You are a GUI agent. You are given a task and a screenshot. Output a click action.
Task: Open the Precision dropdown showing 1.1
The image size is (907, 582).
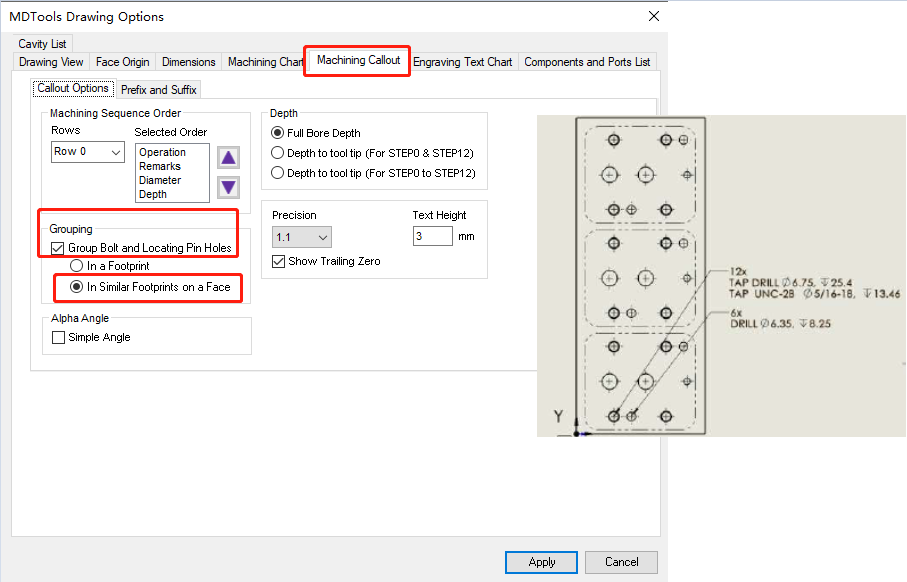click(x=301, y=237)
